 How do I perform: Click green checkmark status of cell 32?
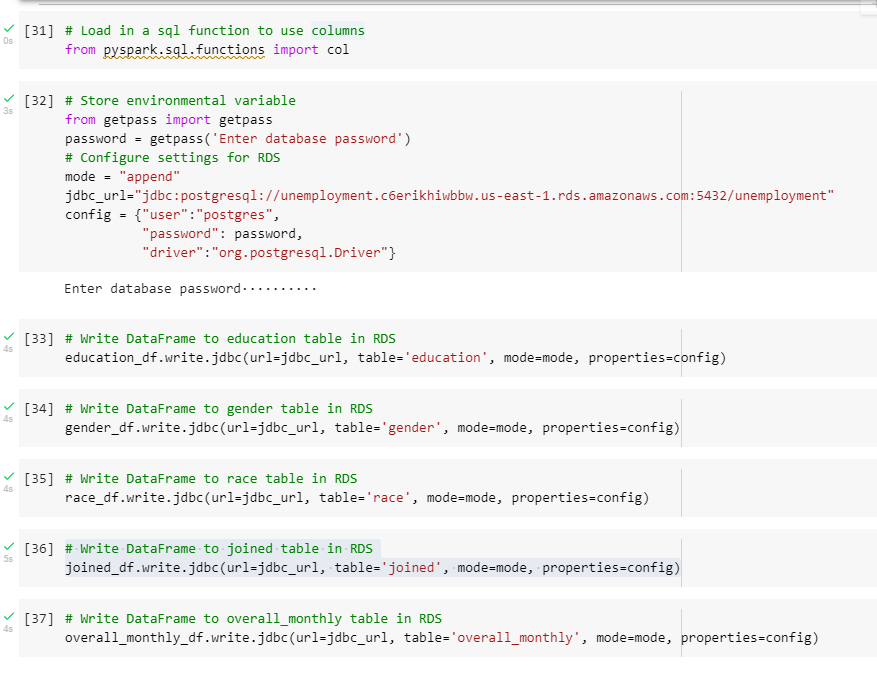(x=8, y=98)
